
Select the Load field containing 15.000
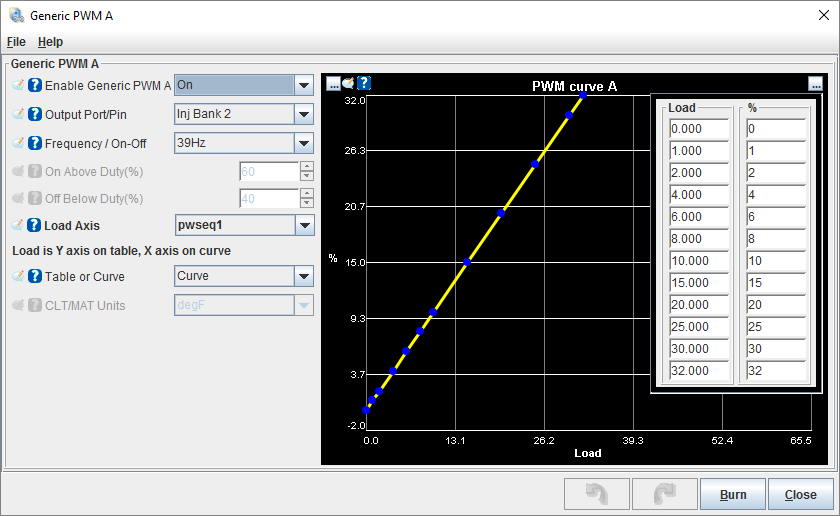699,283
